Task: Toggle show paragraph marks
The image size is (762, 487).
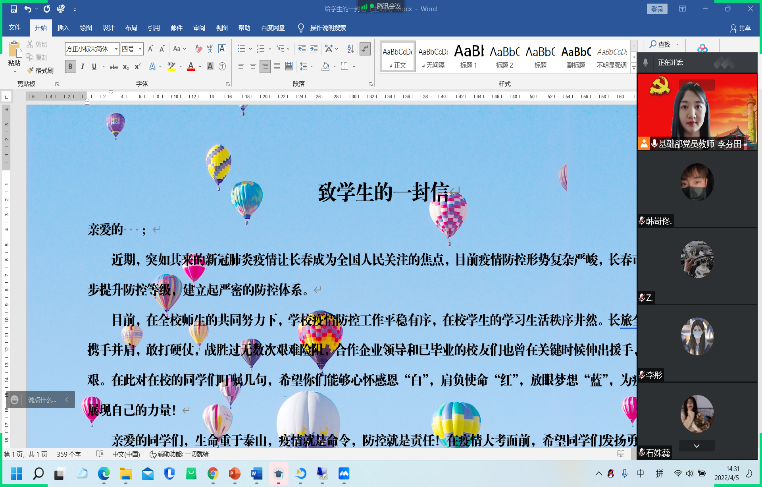Action: click(x=365, y=49)
